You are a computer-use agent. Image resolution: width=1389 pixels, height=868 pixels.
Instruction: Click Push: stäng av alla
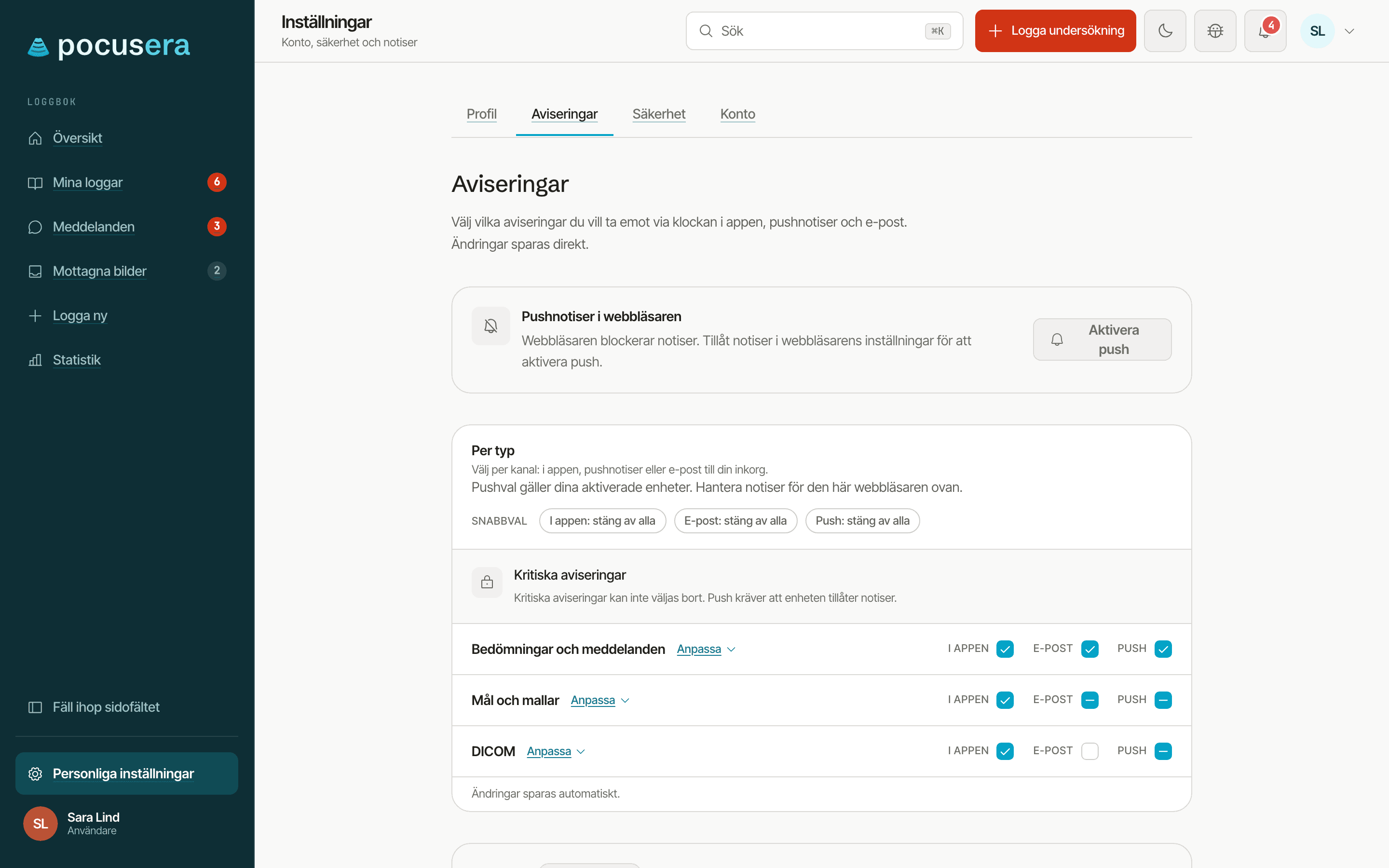pos(862,521)
